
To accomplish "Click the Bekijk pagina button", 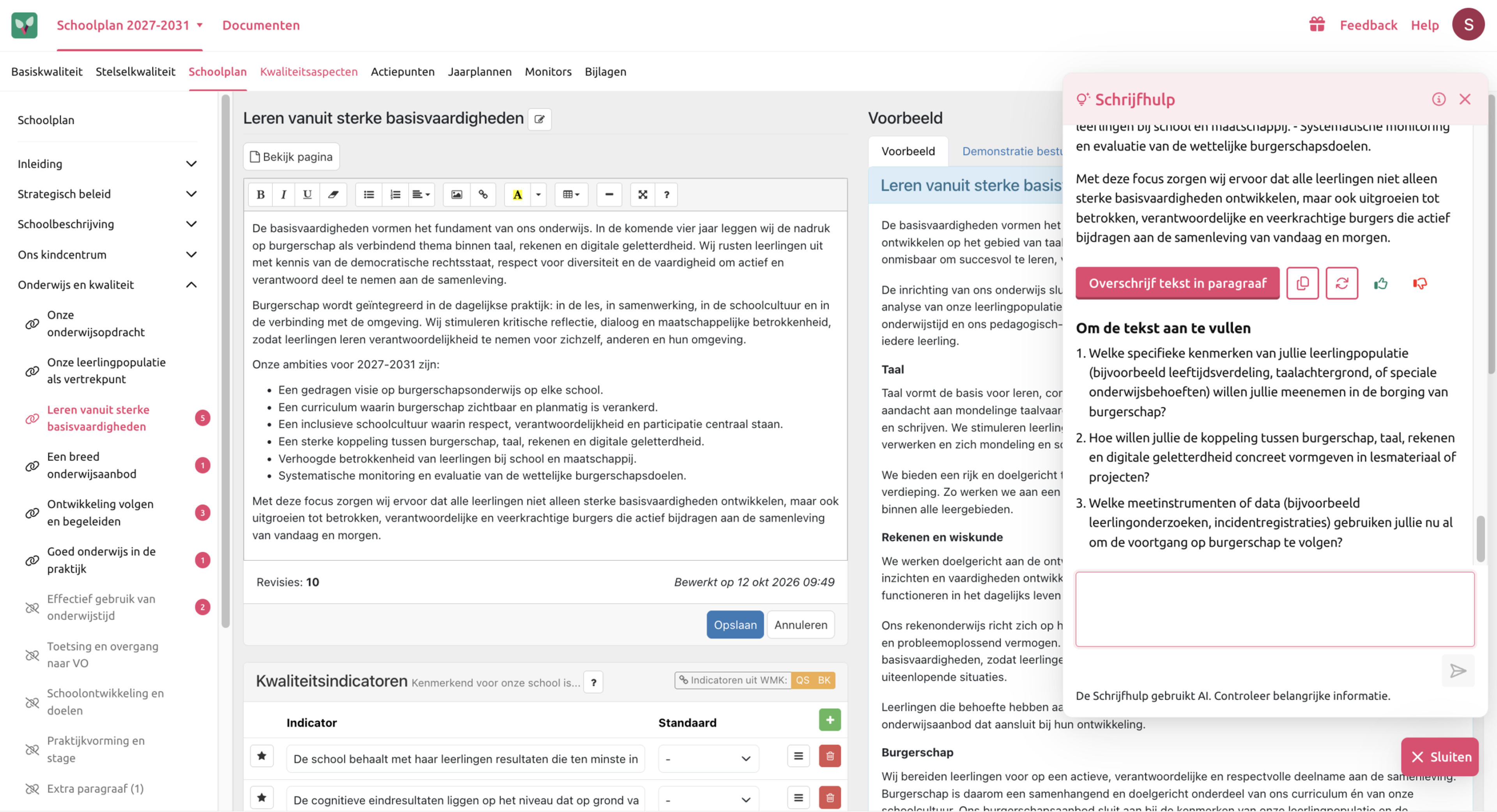I will (291, 157).
